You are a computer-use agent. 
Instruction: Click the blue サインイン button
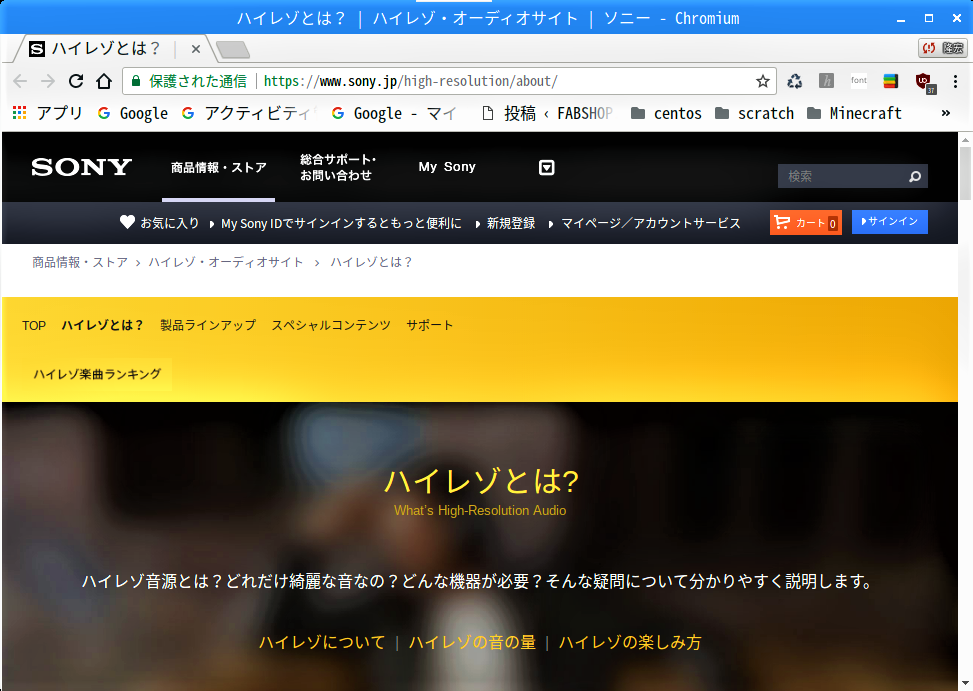(x=890, y=221)
